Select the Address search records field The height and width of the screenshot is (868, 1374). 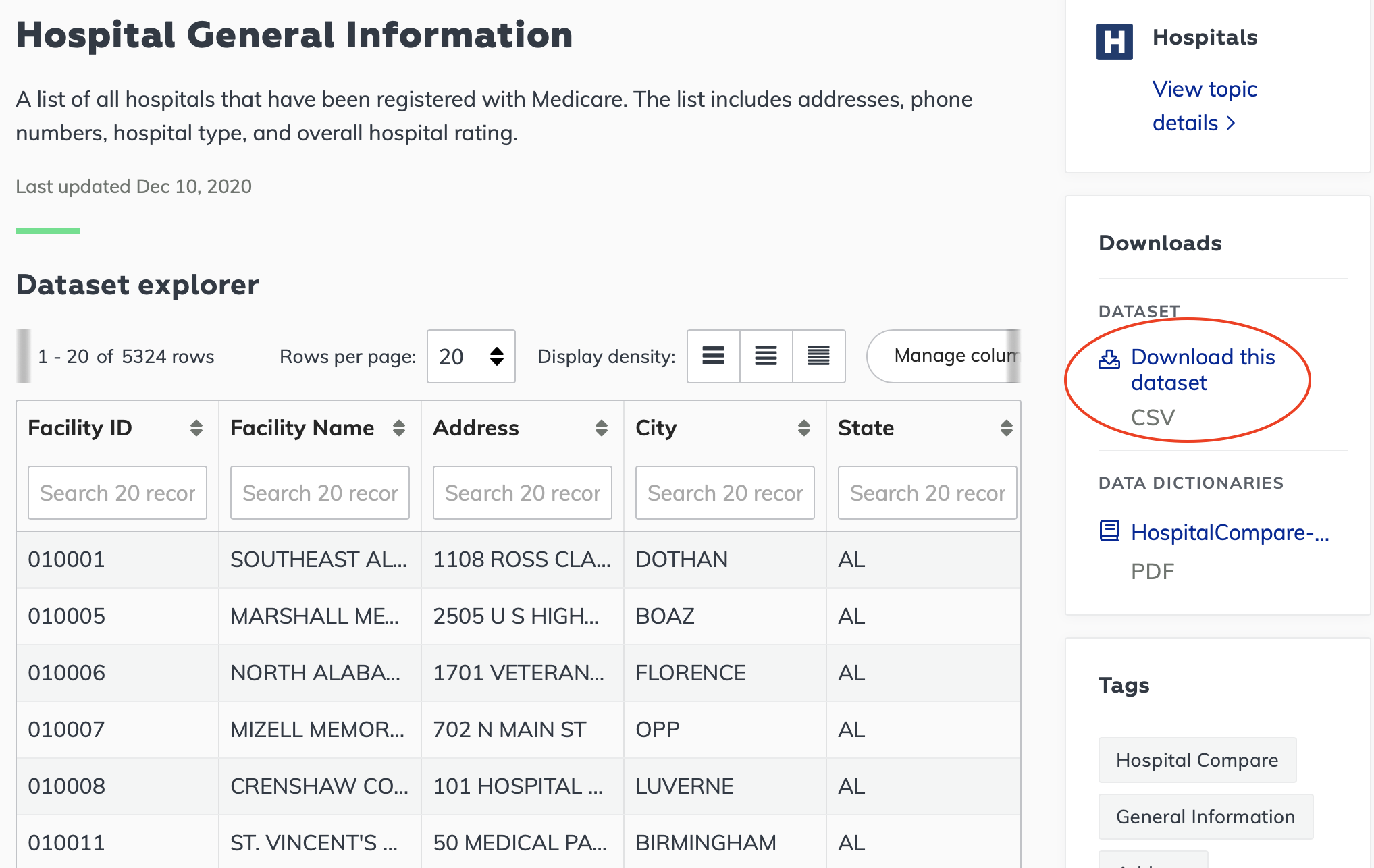[x=521, y=492]
